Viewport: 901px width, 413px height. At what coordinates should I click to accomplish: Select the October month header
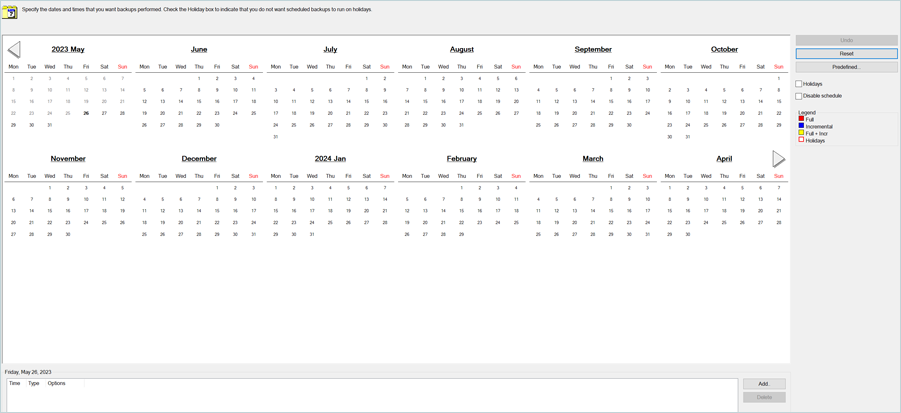click(724, 49)
